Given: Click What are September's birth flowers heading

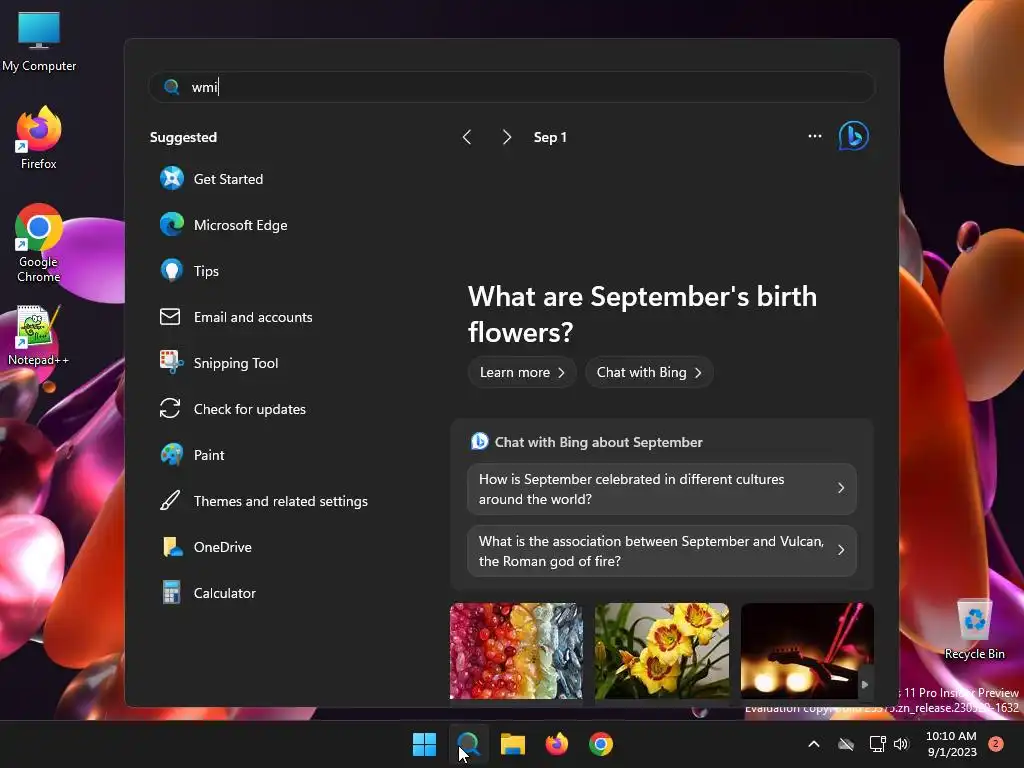Looking at the screenshot, I should 642,314.
